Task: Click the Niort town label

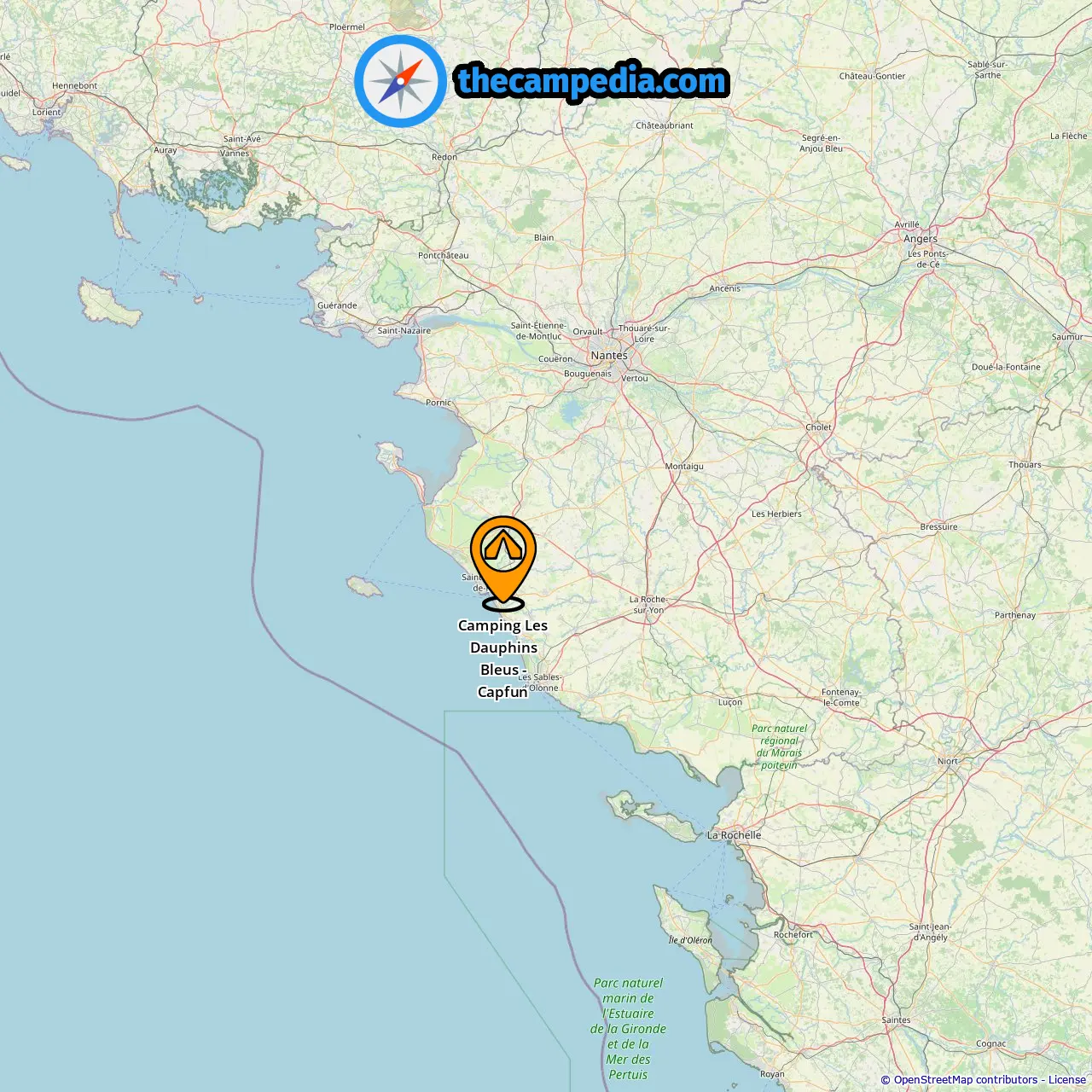Action: click(948, 761)
